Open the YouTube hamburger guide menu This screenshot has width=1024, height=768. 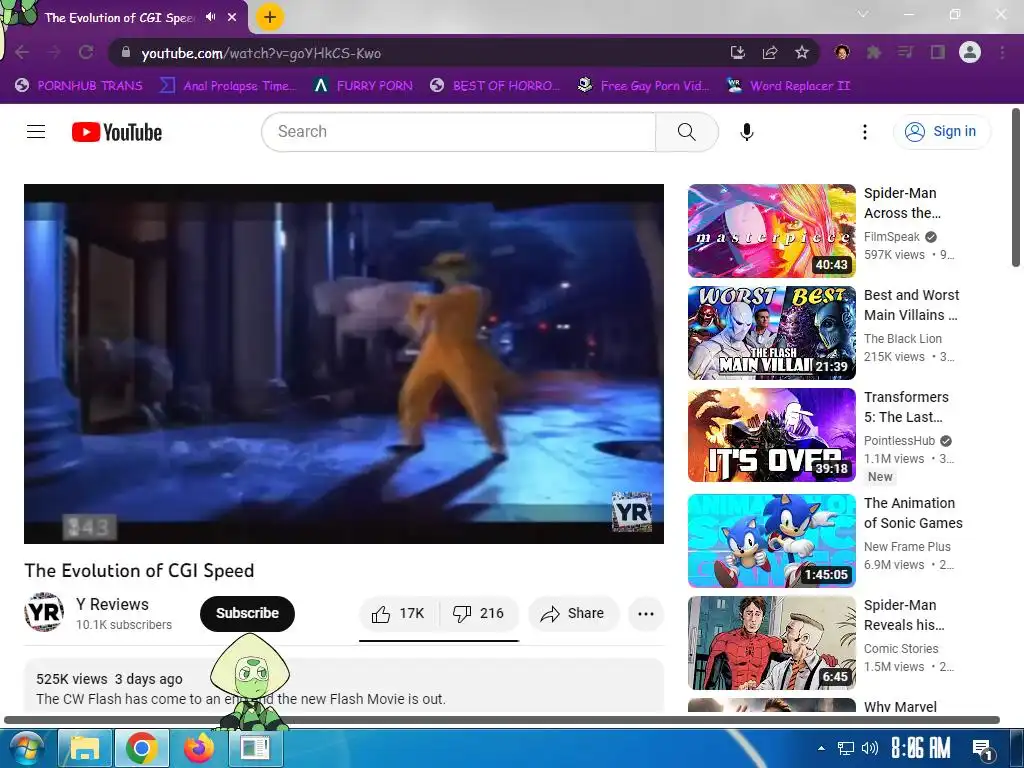pos(36,132)
